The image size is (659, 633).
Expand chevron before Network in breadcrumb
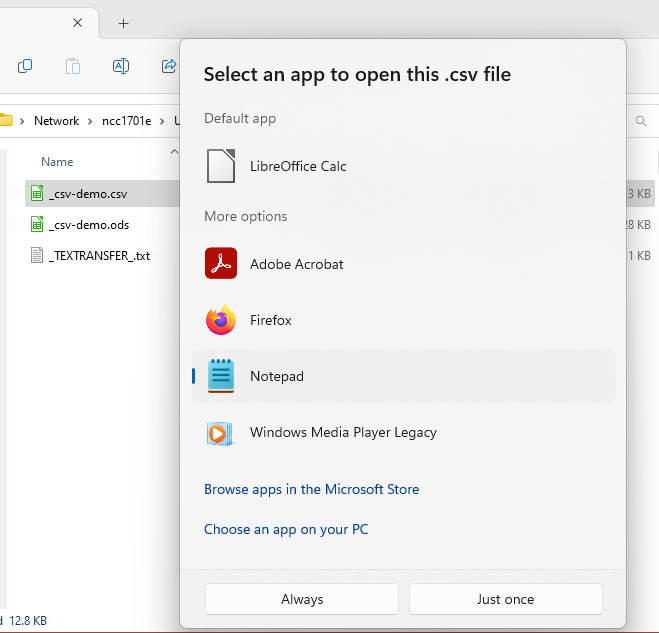[22, 121]
